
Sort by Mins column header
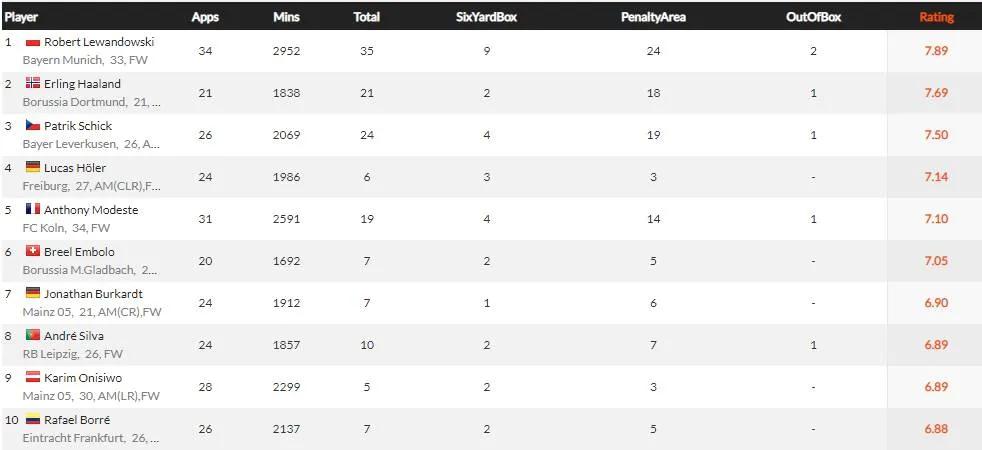[286, 17]
